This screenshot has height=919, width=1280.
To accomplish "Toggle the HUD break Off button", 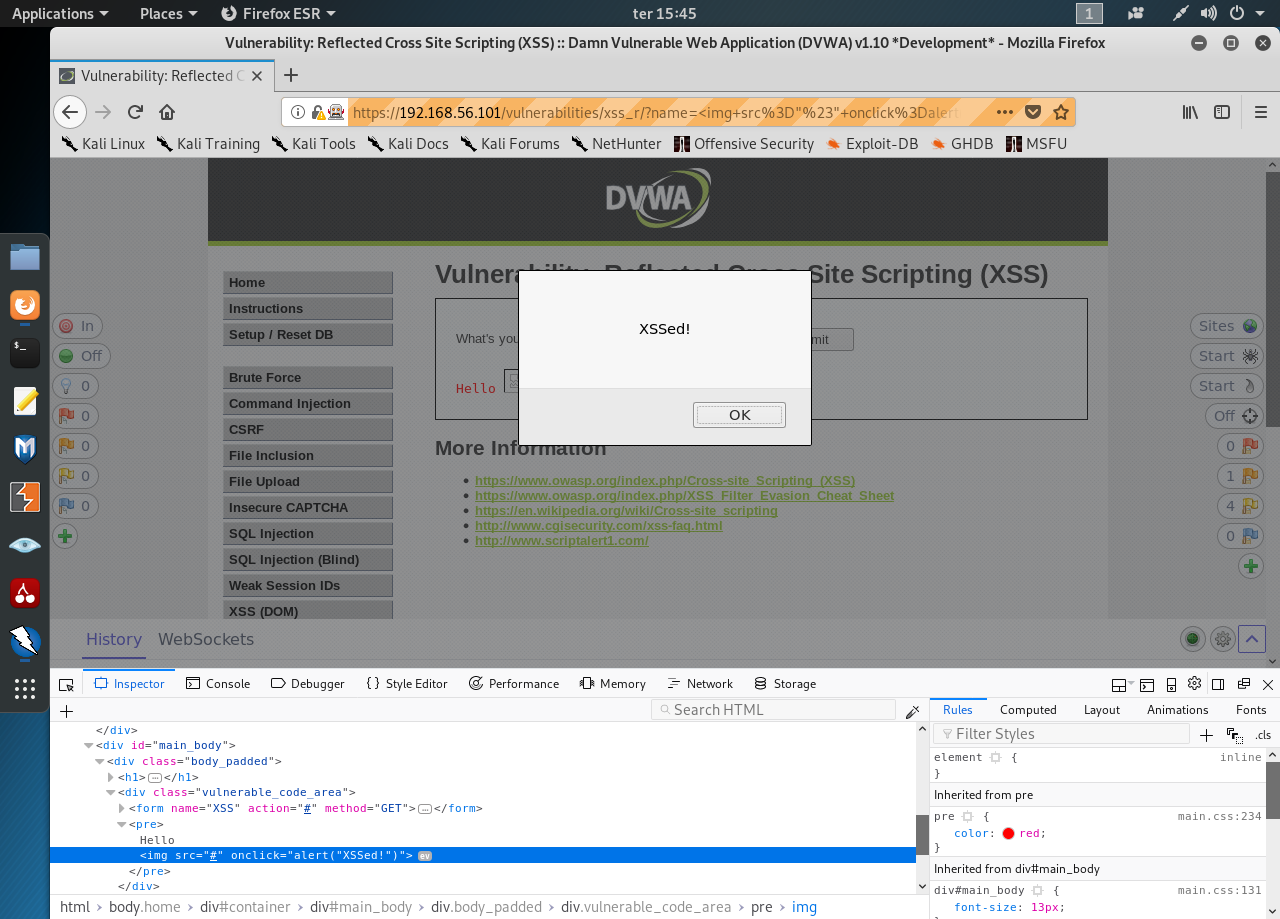I will click(81, 356).
